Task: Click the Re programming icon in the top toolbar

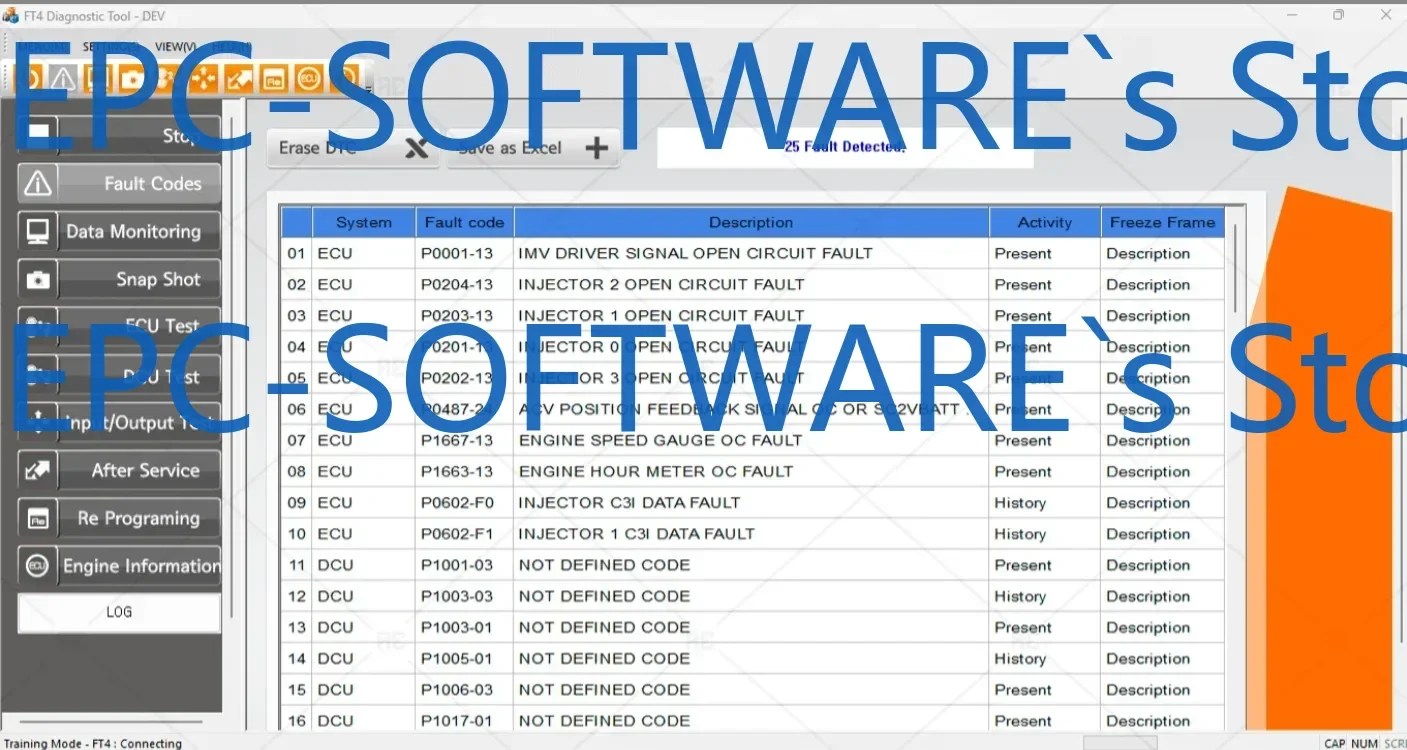Action: tap(274, 78)
